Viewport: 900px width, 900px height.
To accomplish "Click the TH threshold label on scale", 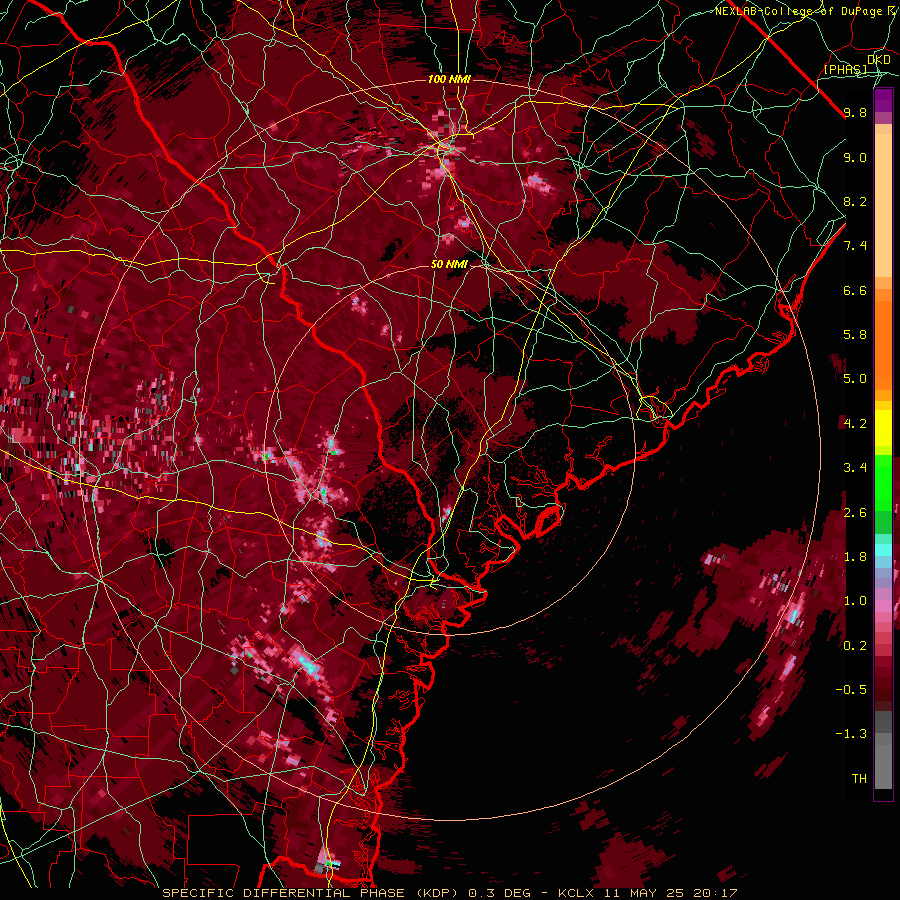I will click(859, 779).
